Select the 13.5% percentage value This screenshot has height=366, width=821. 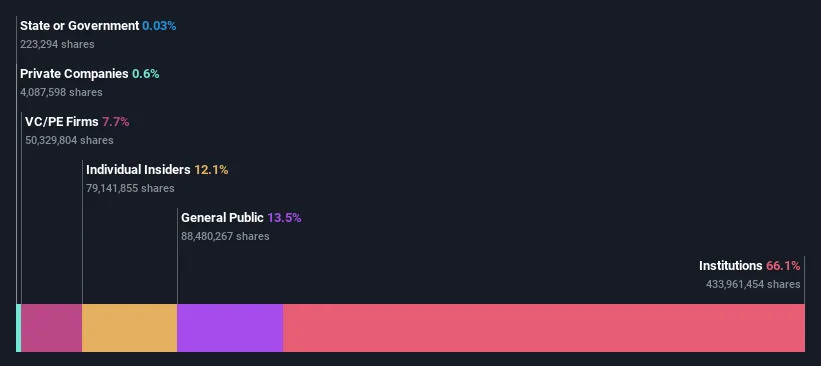point(284,218)
